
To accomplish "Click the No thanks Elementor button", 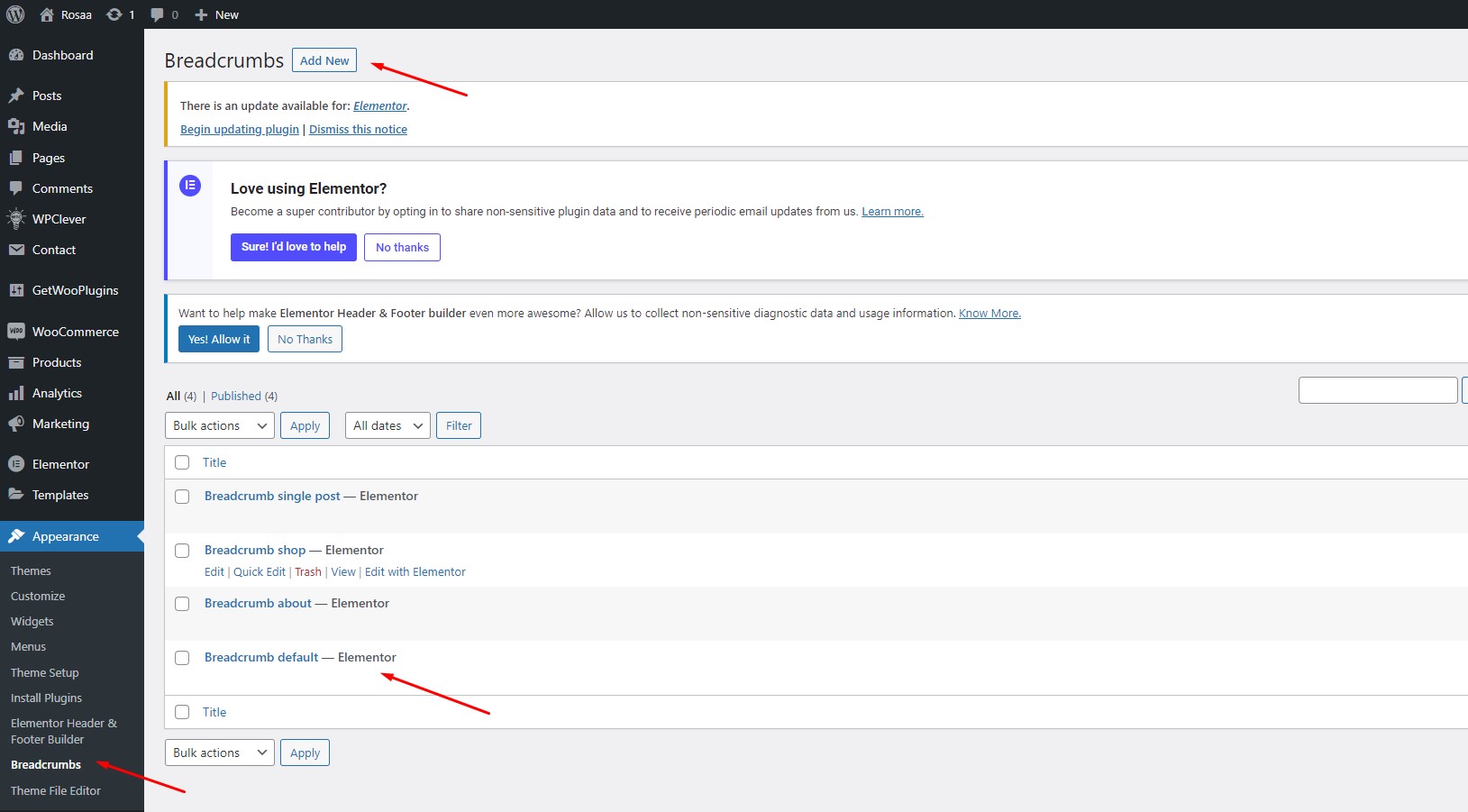I will [x=402, y=247].
